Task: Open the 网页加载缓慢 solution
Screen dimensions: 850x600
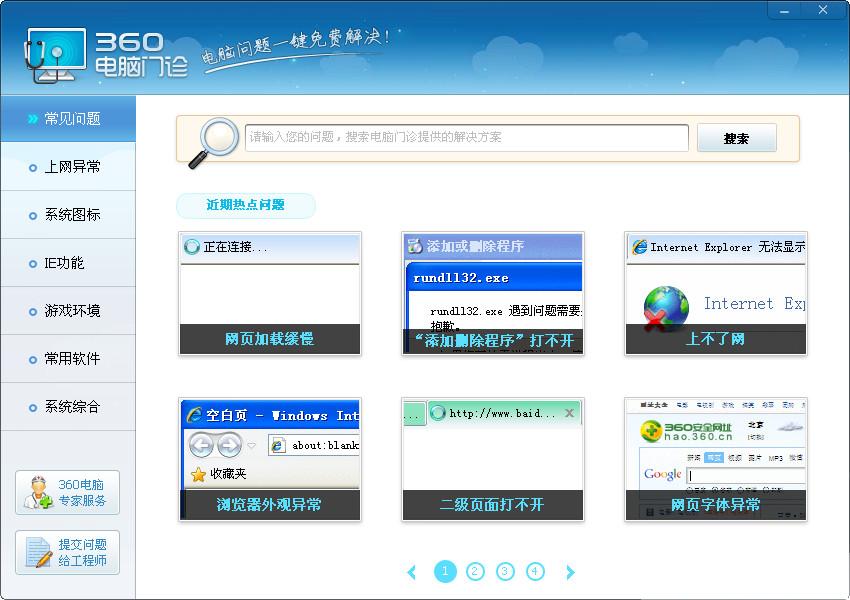Action: coord(269,340)
